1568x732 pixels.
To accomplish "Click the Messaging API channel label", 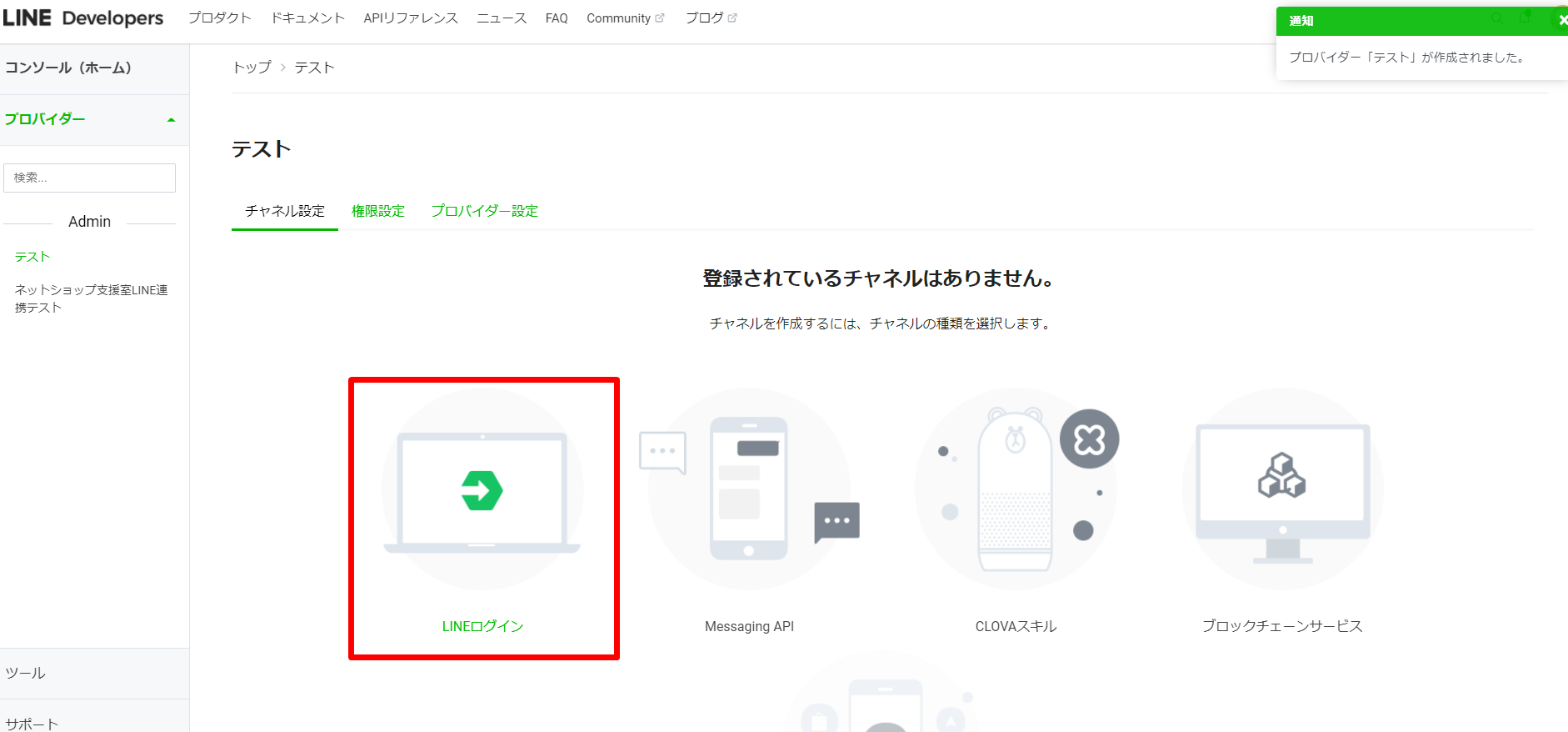I will click(749, 626).
